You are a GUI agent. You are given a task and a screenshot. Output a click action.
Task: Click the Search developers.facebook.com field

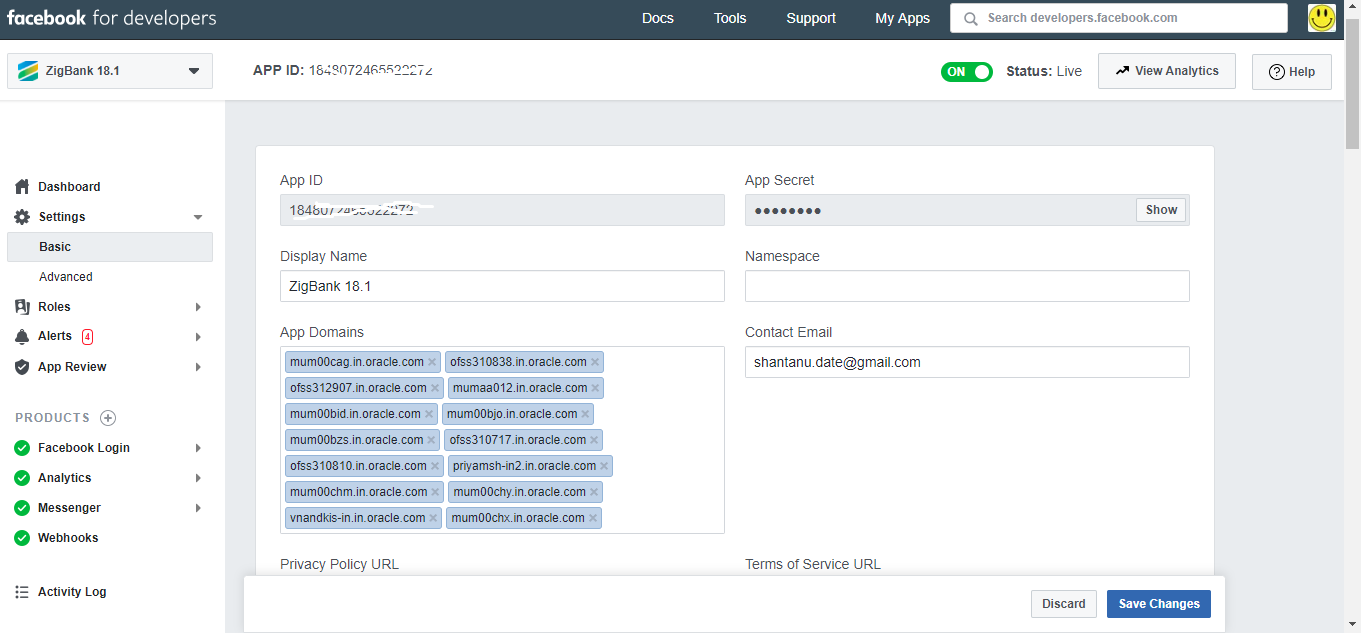[x=1119, y=18]
